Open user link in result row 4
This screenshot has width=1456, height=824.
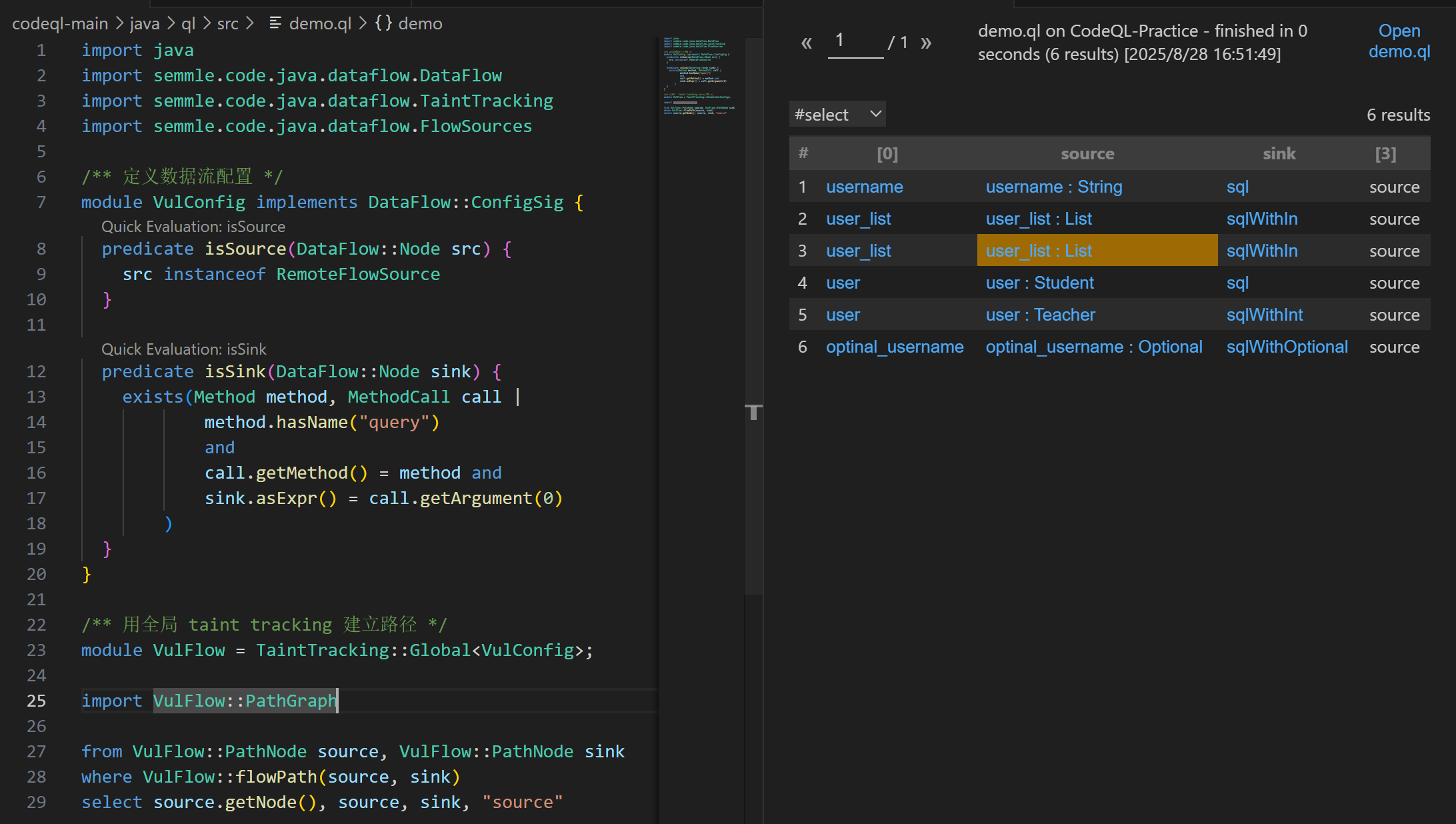tap(843, 283)
